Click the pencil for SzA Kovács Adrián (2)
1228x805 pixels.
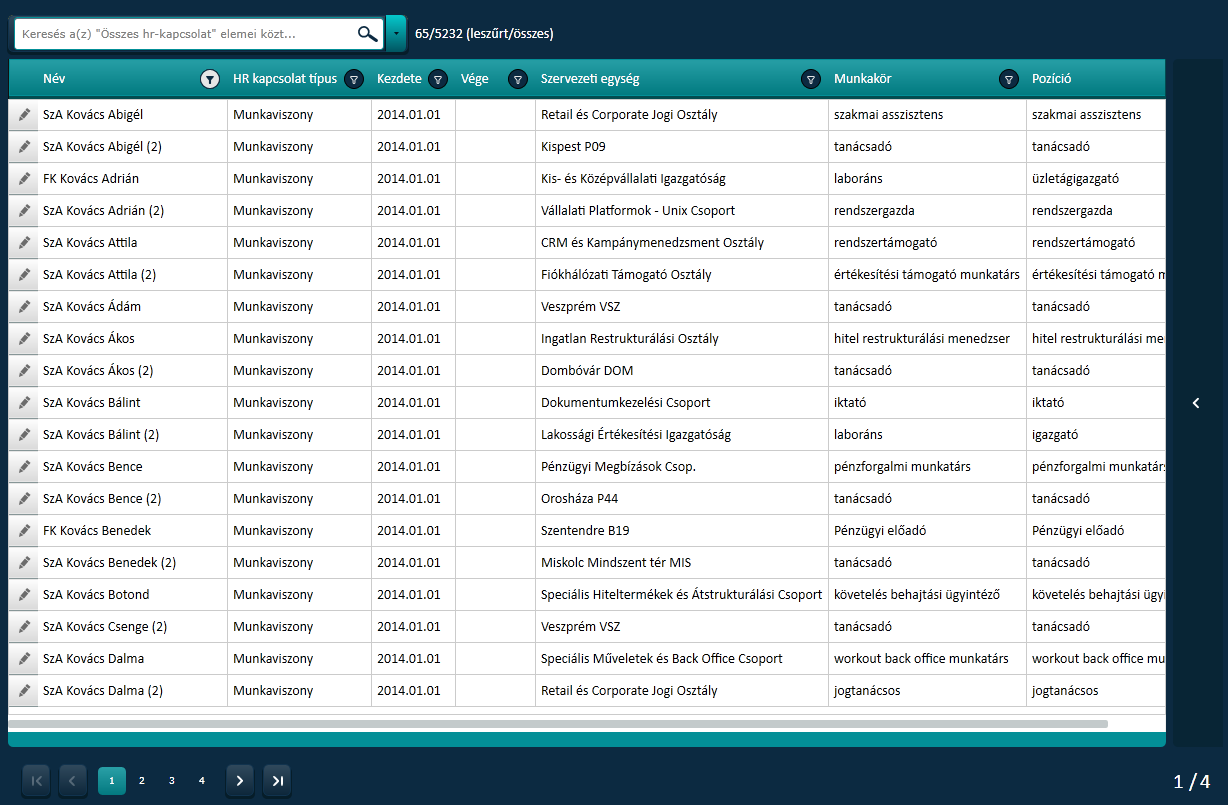(24, 211)
